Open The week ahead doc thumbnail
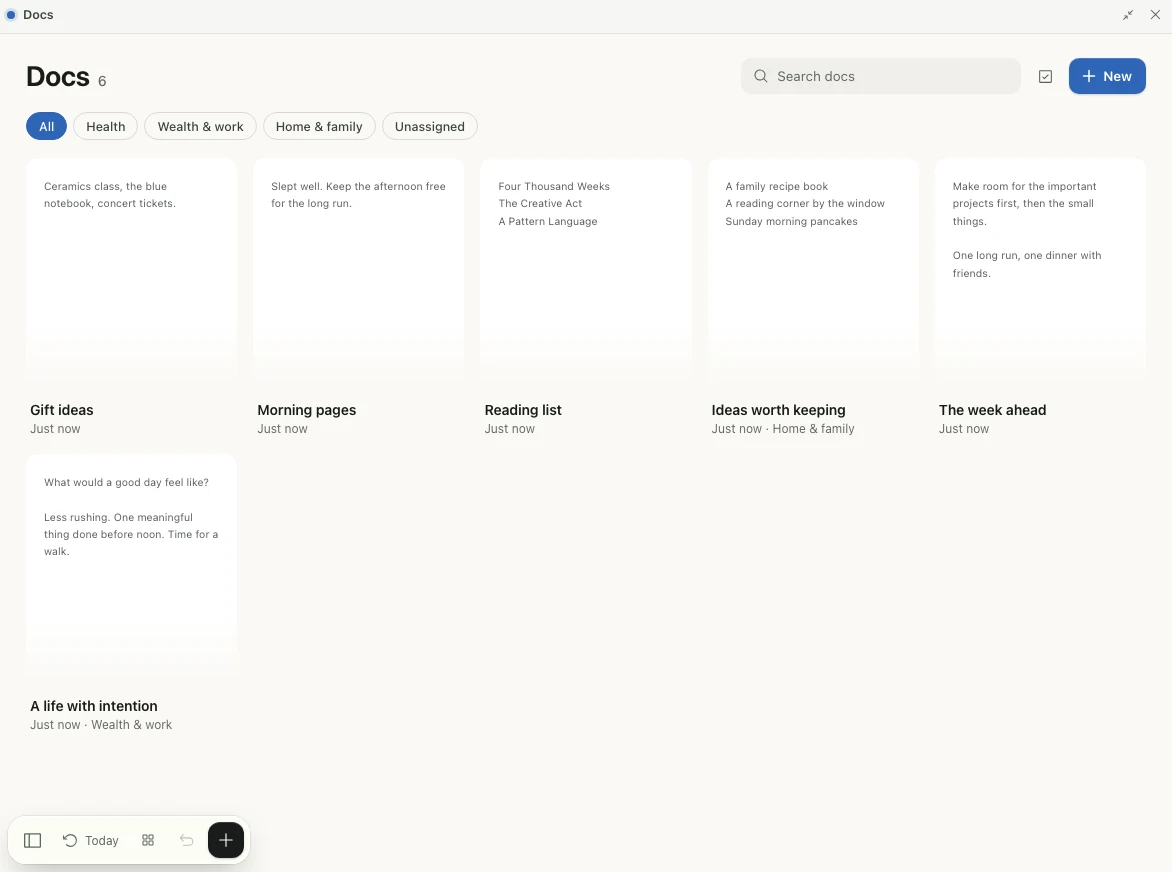 tap(1040, 271)
